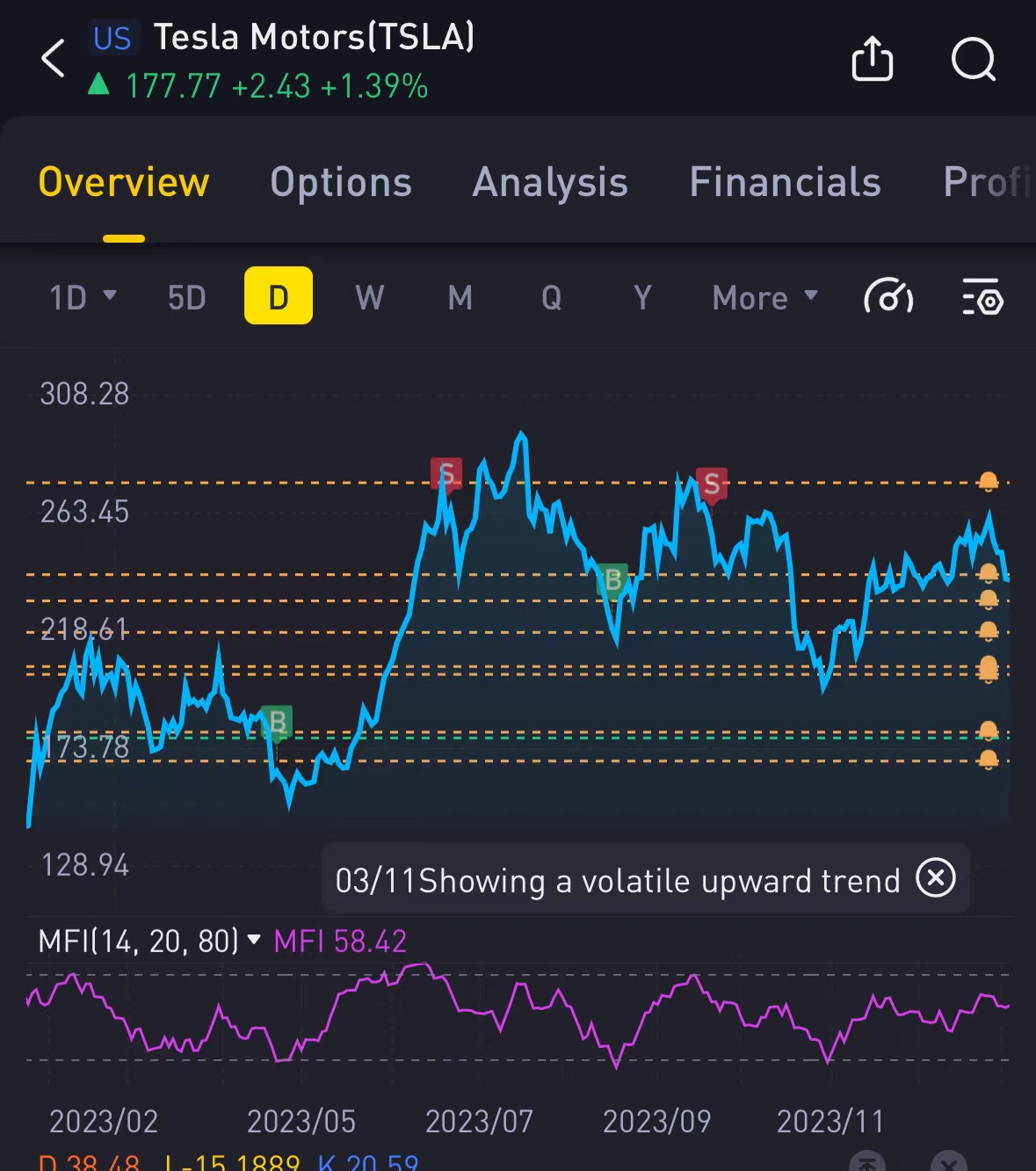Tap the alert bell on the 218.61 level line
Image resolution: width=1036 pixels, height=1171 pixels.
989,631
